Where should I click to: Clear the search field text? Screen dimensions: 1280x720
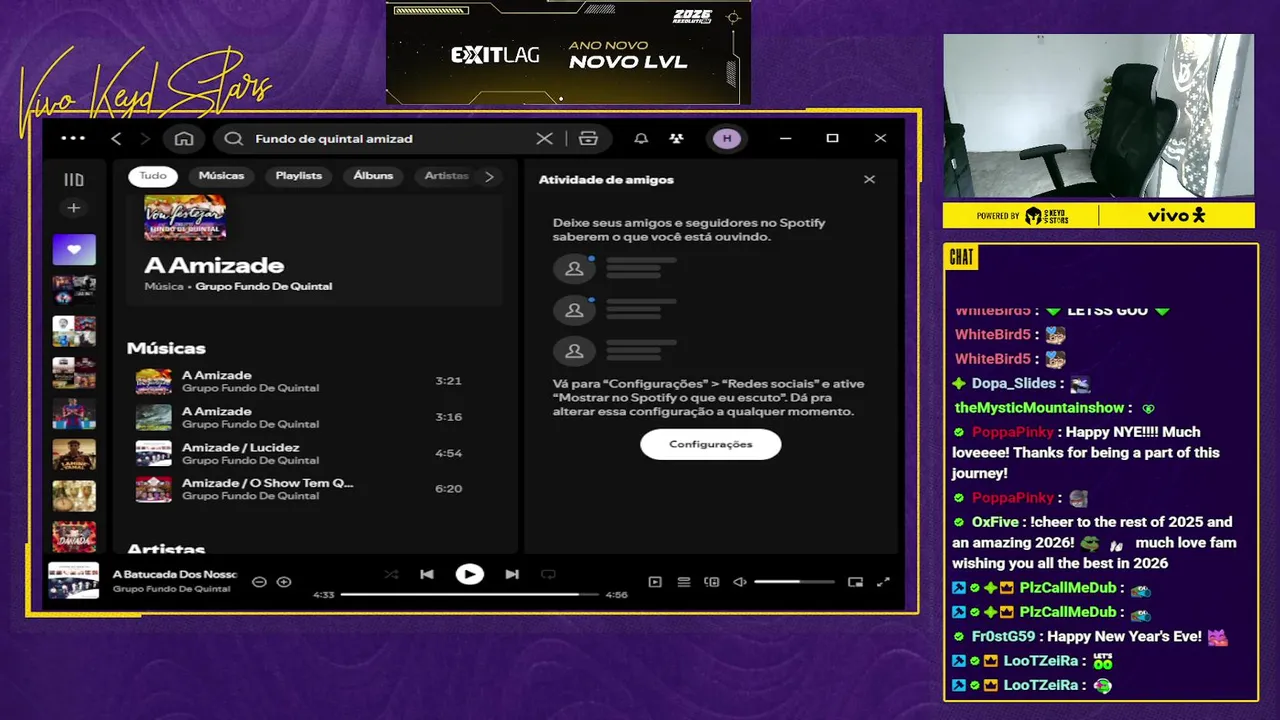[x=544, y=139]
